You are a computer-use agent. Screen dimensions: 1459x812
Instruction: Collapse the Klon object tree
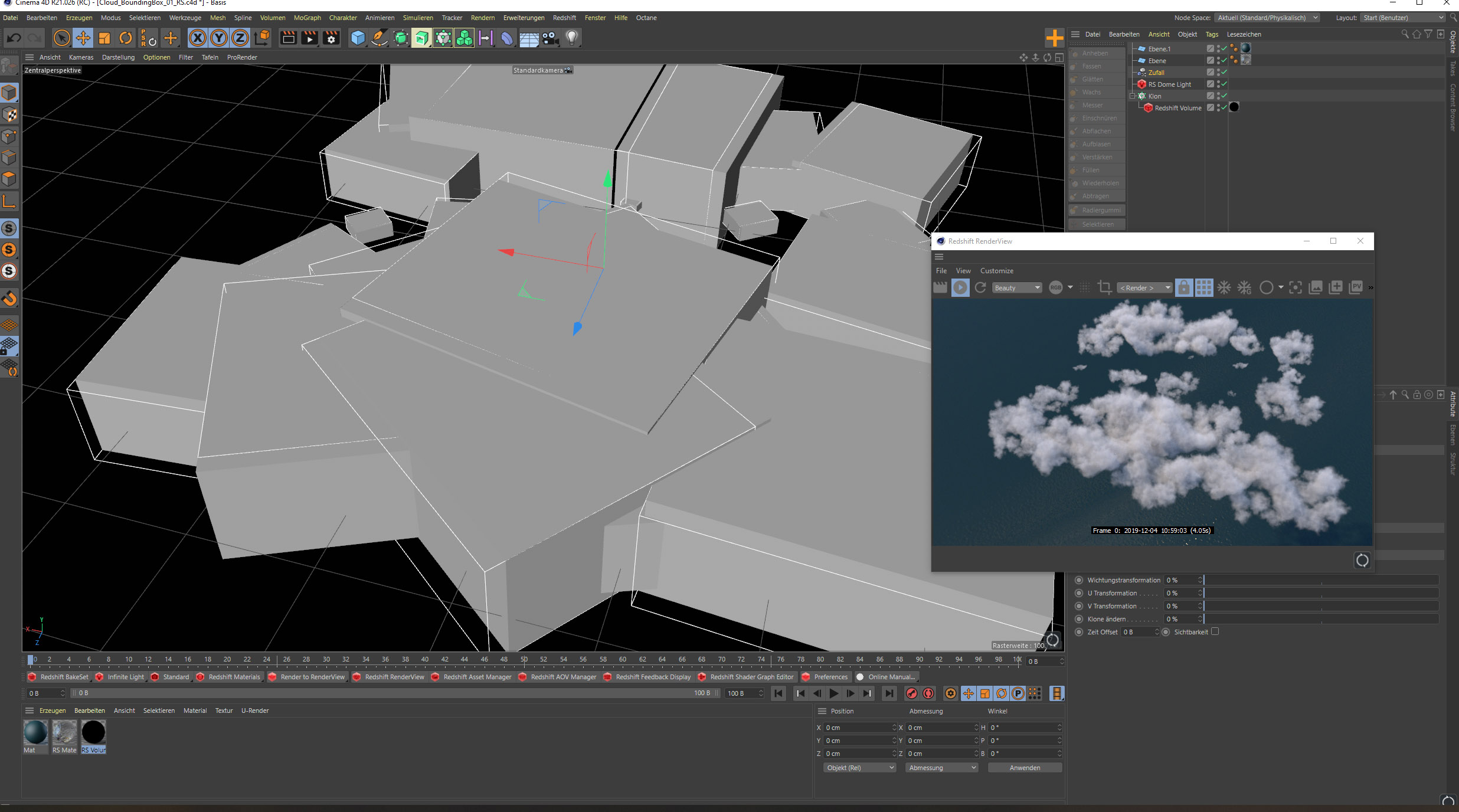pyautogui.click(x=1133, y=96)
